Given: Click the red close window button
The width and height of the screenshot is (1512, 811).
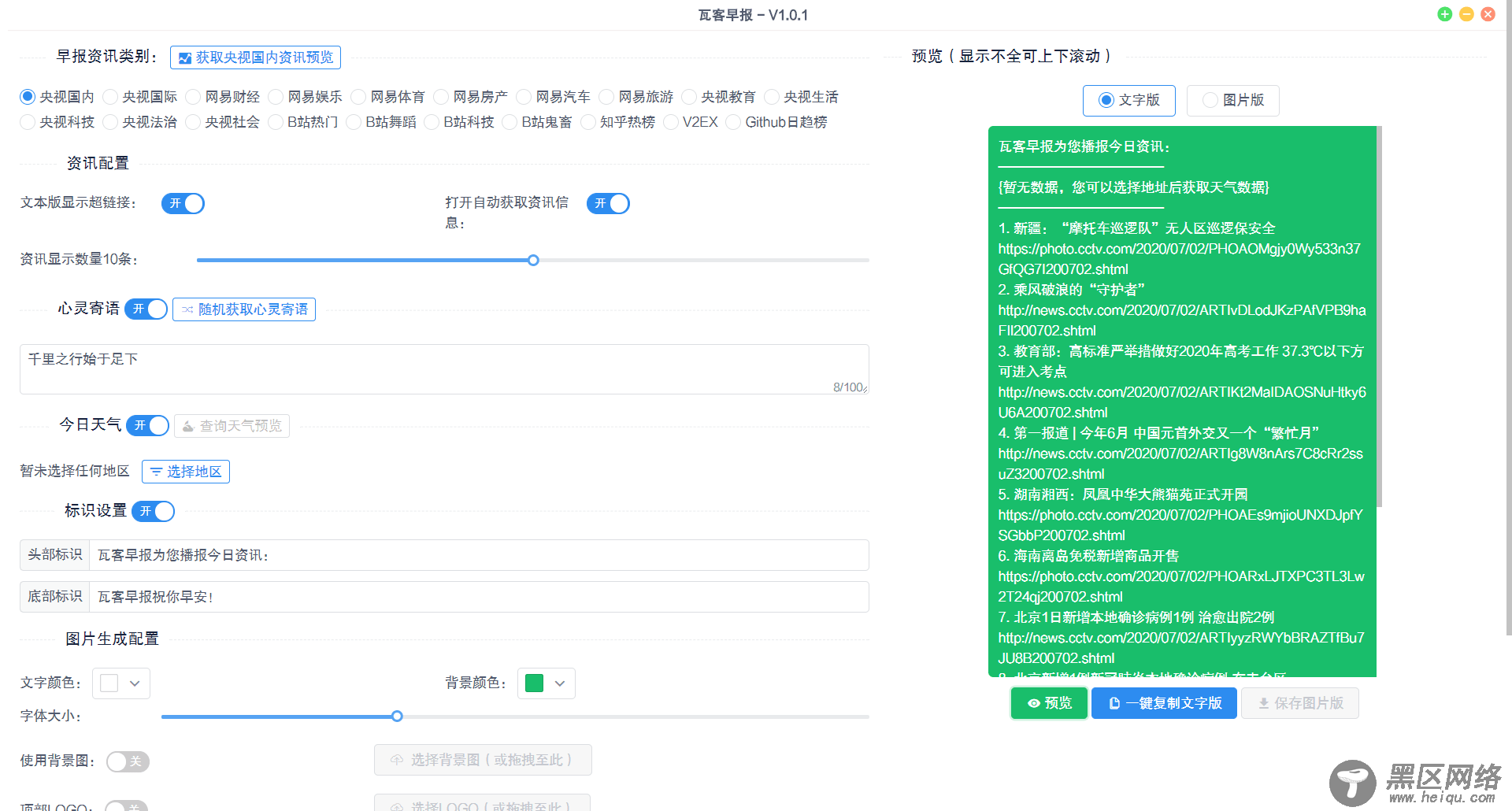Looking at the screenshot, I should tap(1488, 14).
